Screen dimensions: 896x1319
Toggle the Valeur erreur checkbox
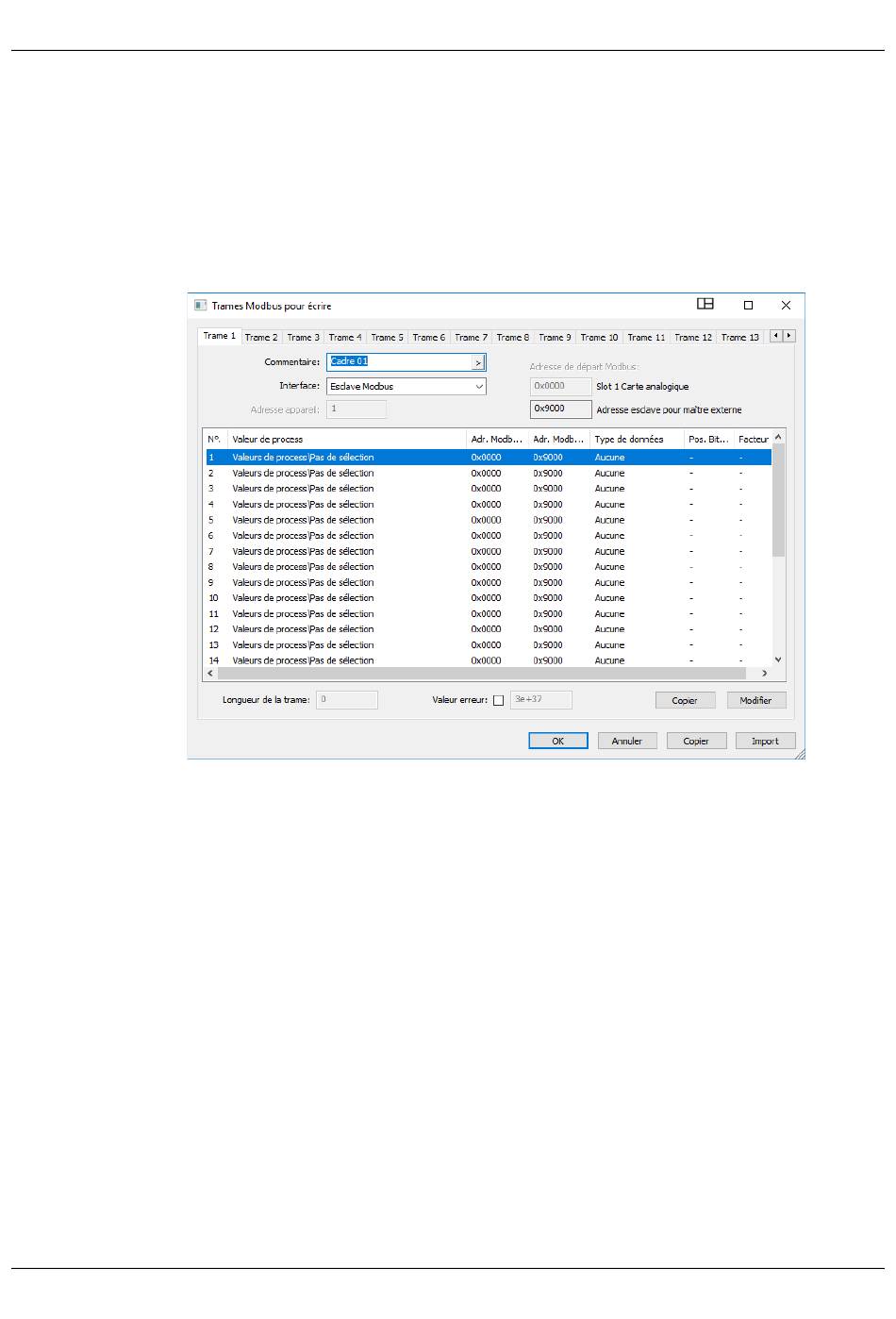click(x=498, y=700)
